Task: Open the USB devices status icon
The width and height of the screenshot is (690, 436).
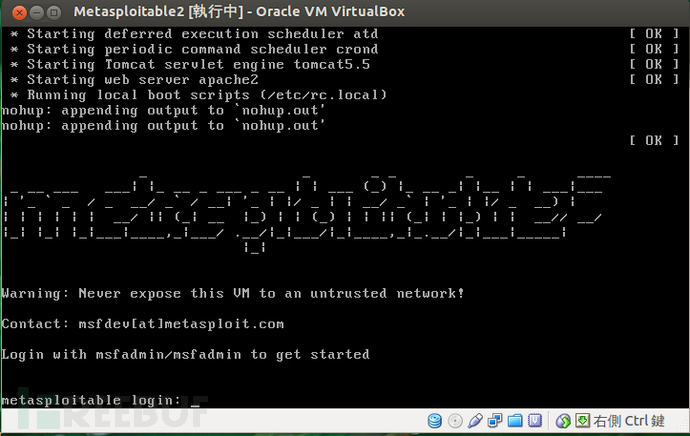Action: point(475,421)
